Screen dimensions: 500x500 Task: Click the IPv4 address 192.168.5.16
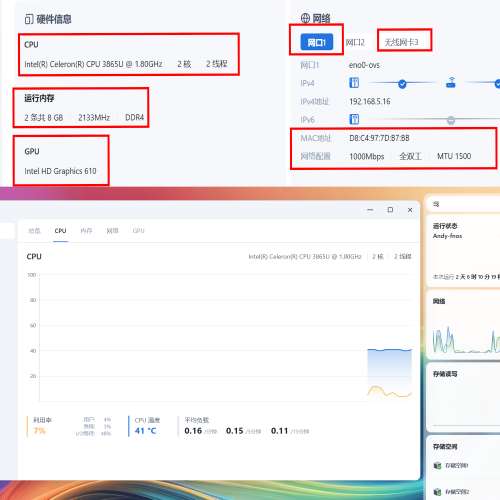(370, 101)
